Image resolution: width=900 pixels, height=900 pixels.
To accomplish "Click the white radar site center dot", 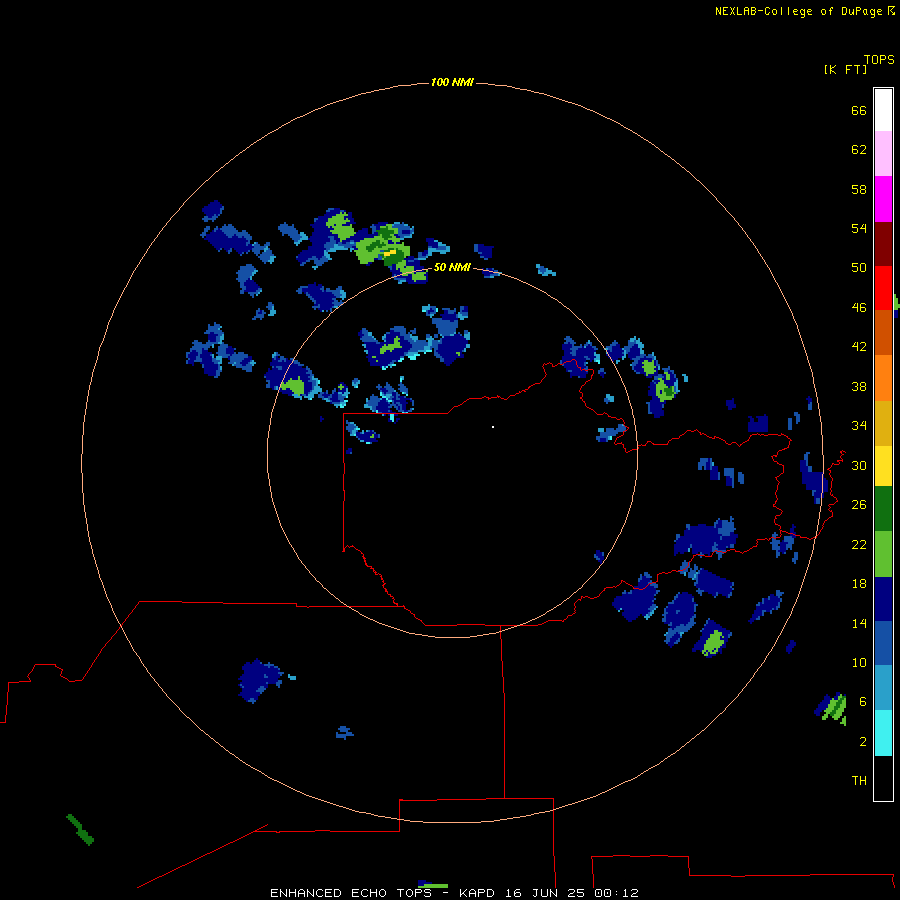I will coord(492,427).
